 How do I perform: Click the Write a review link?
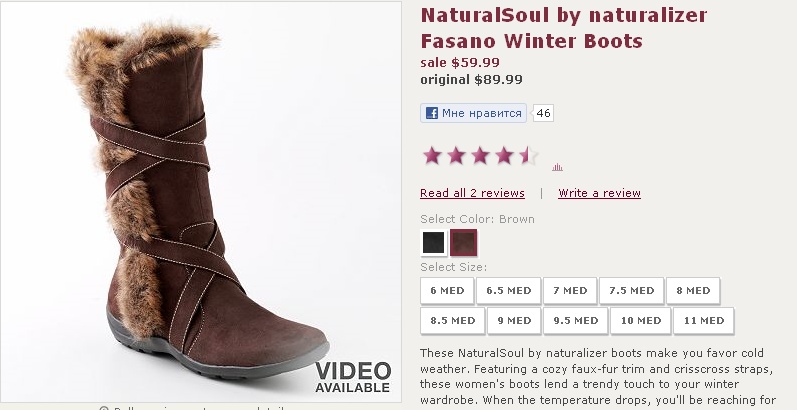(x=599, y=193)
